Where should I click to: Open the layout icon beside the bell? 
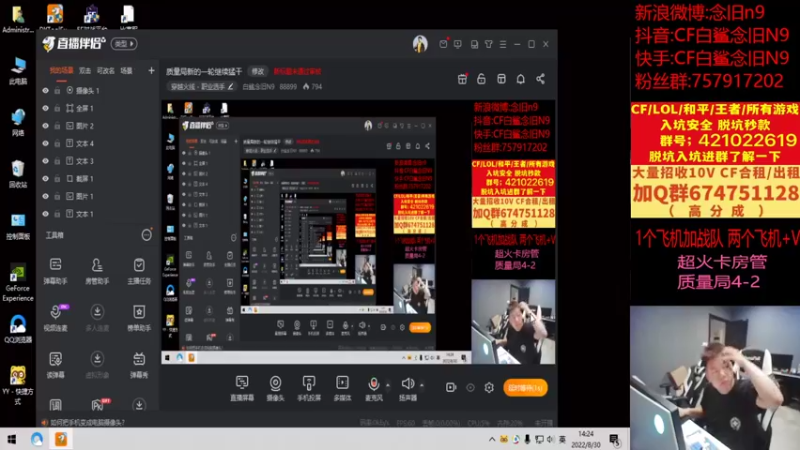coord(501,79)
